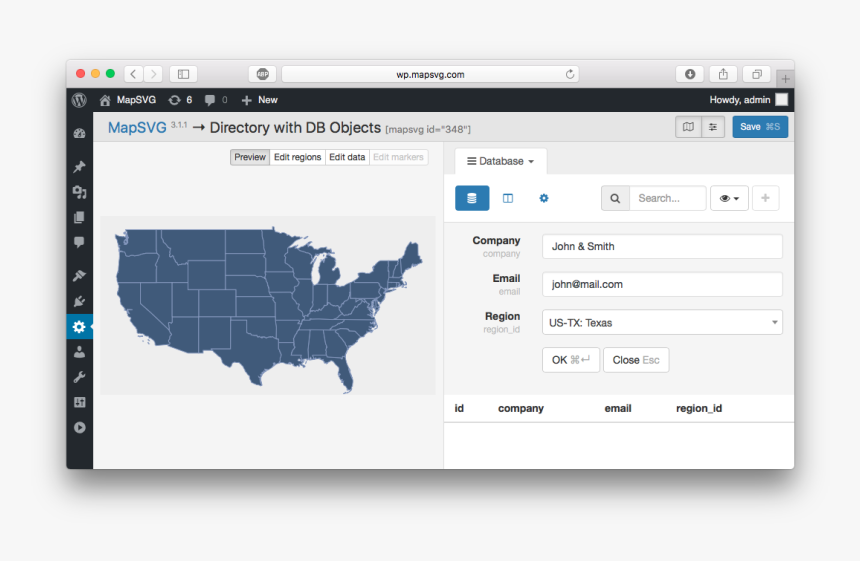Open Dashboard in the WordPress sidebar
860x561 pixels.
80,133
